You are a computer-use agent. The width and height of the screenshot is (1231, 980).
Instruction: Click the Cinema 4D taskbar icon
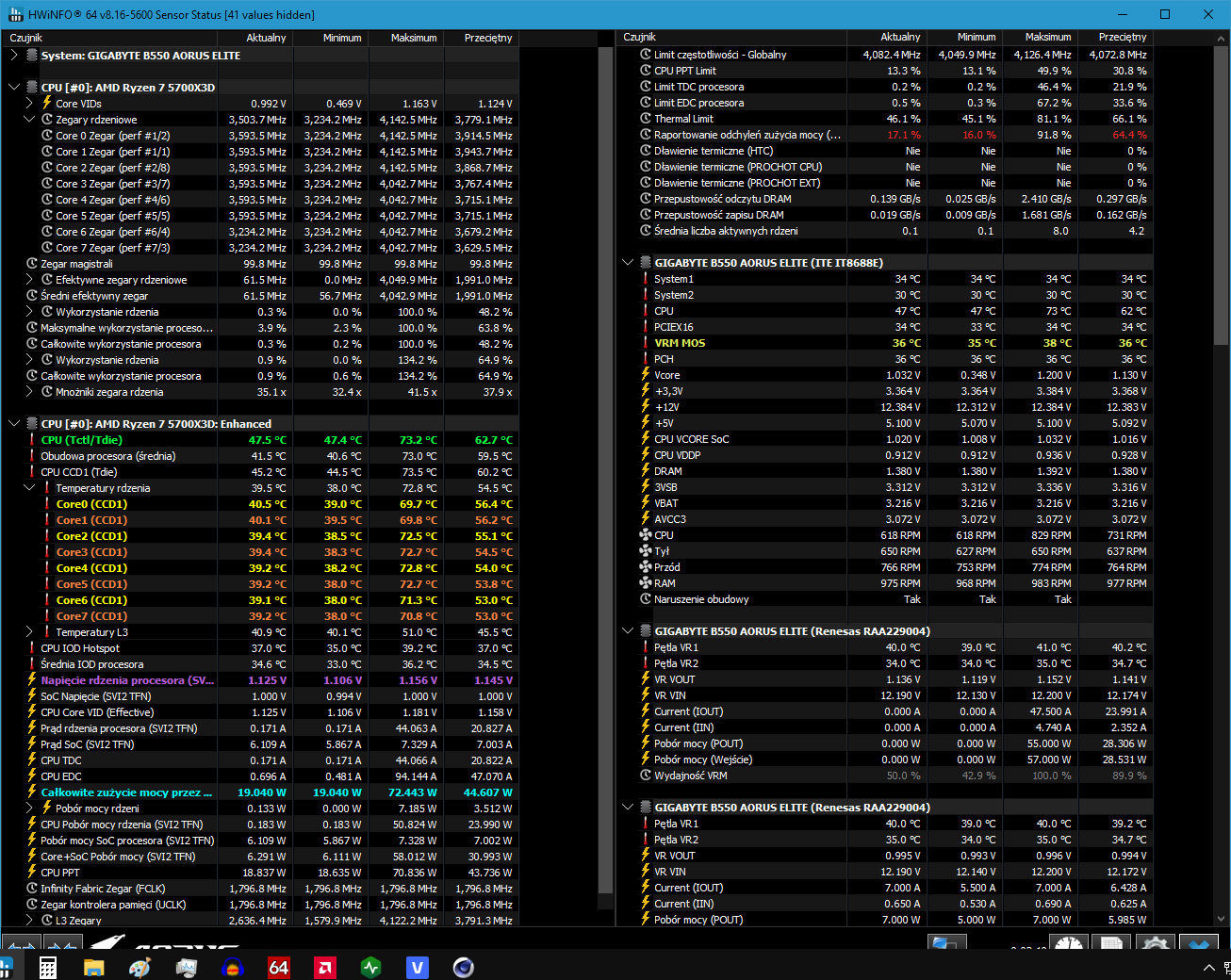[463, 967]
